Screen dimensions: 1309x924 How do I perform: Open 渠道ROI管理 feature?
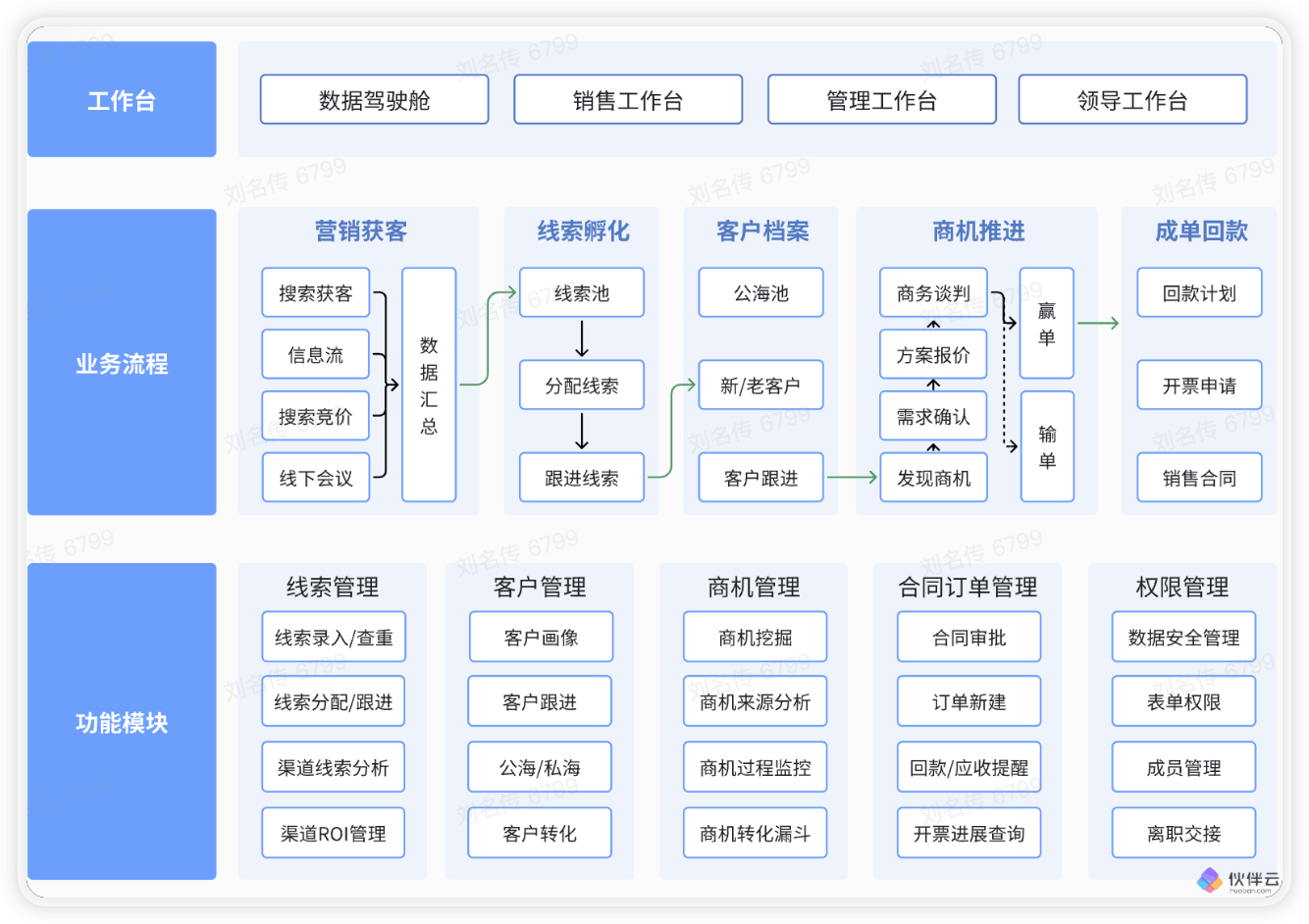tap(334, 833)
